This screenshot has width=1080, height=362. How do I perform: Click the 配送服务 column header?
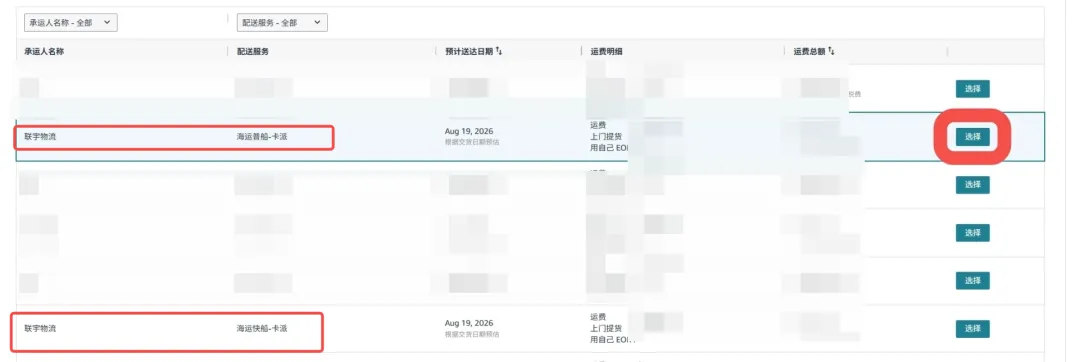coord(253,52)
